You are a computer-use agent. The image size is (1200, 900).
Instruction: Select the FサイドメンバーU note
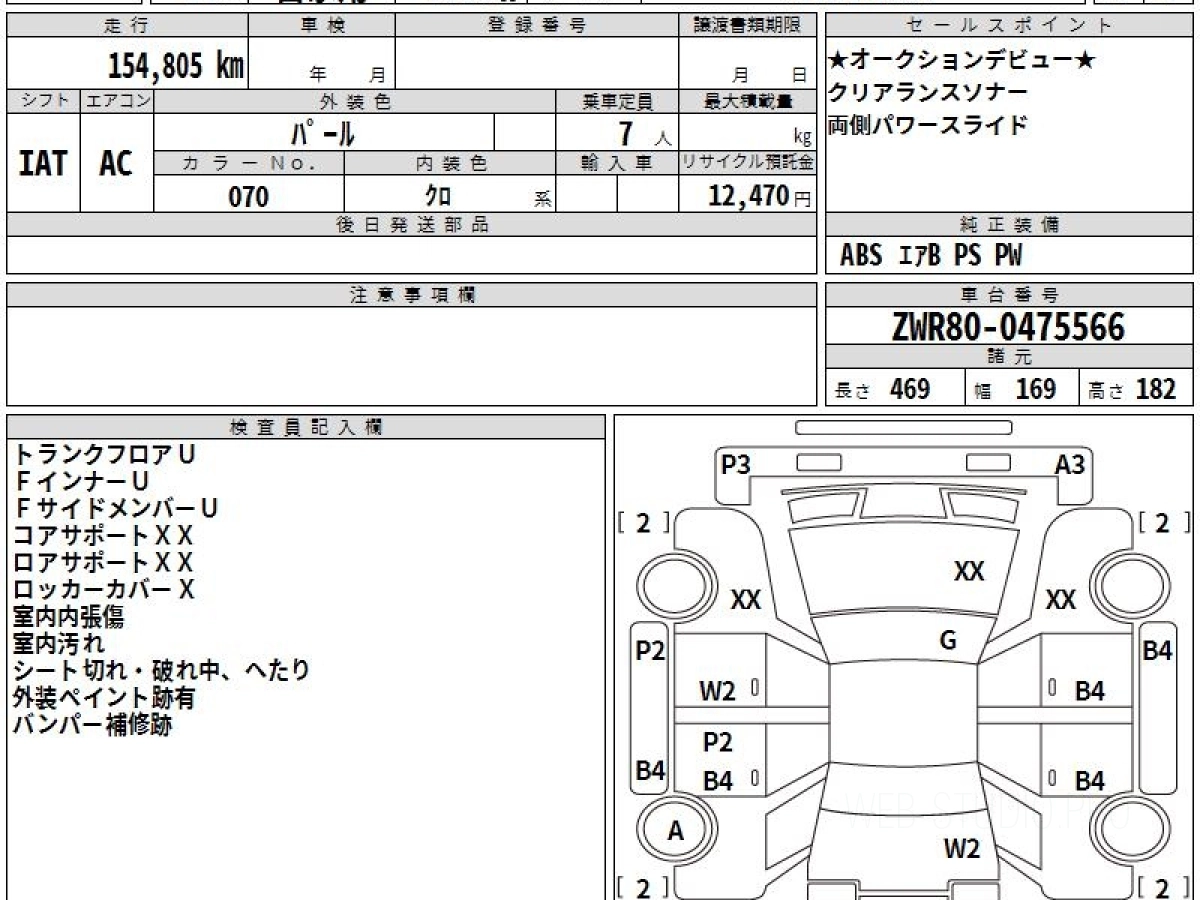coord(116,509)
